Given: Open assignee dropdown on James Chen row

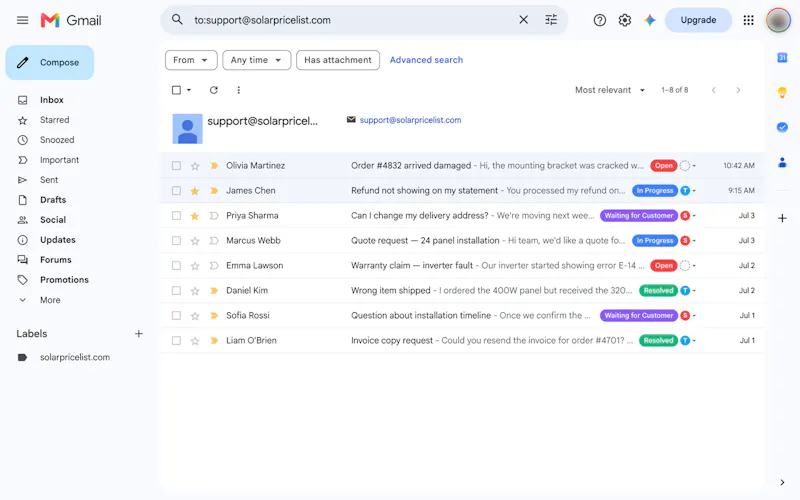Looking at the screenshot, I should [694, 191].
